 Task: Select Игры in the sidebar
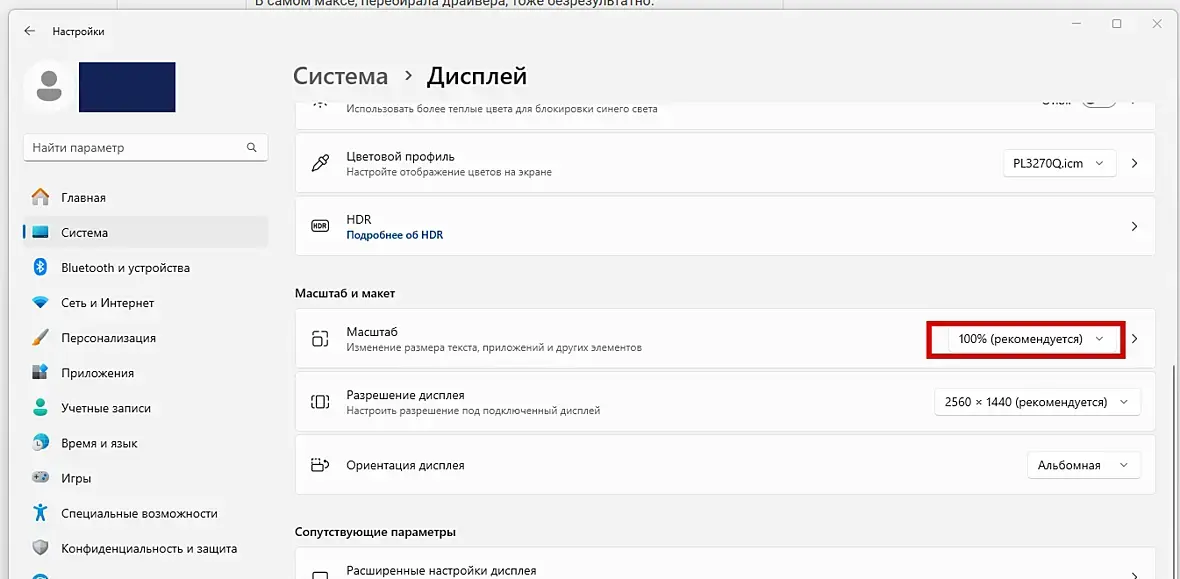[76, 478]
